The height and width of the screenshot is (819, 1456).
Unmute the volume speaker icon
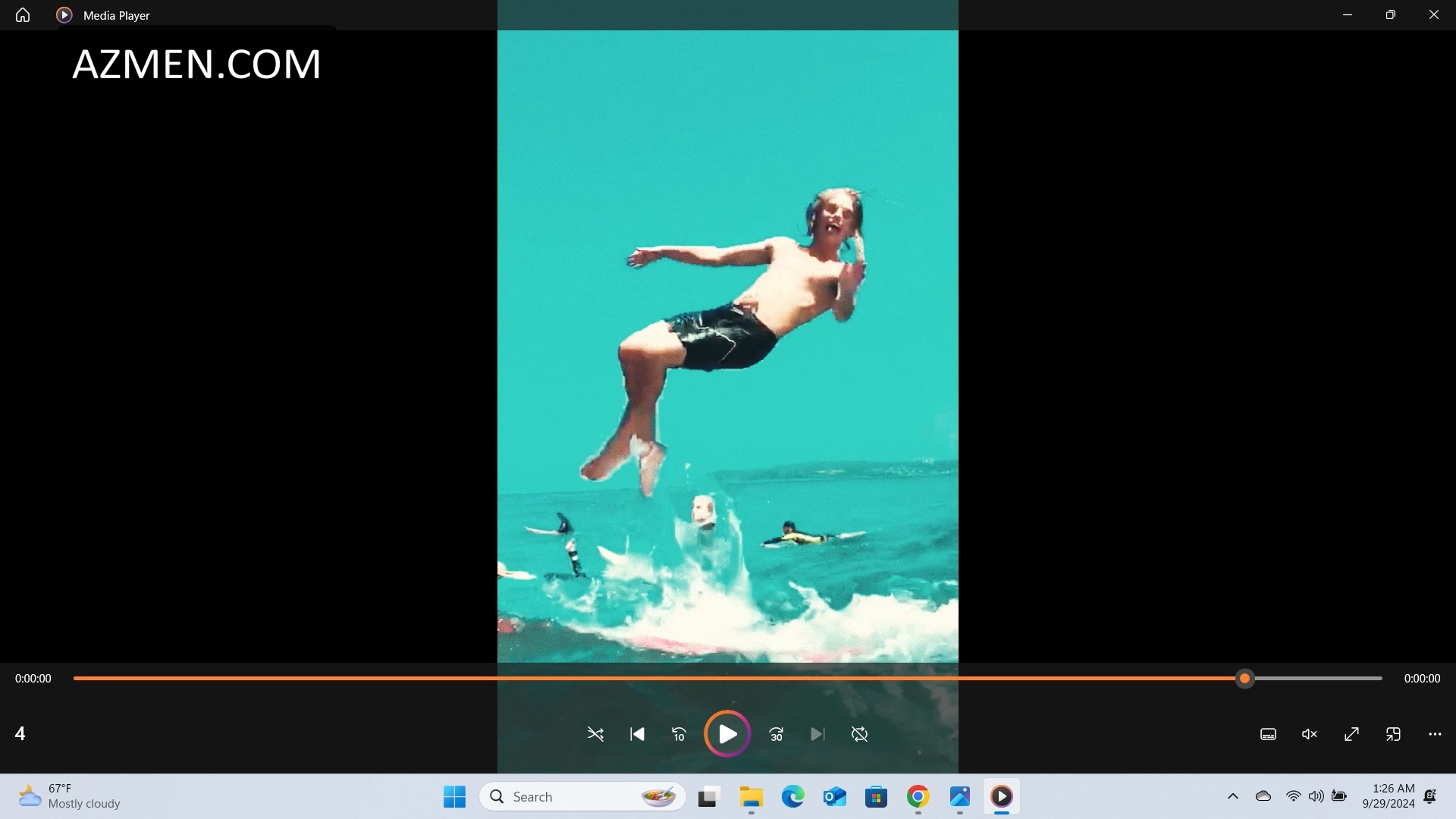(x=1310, y=734)
